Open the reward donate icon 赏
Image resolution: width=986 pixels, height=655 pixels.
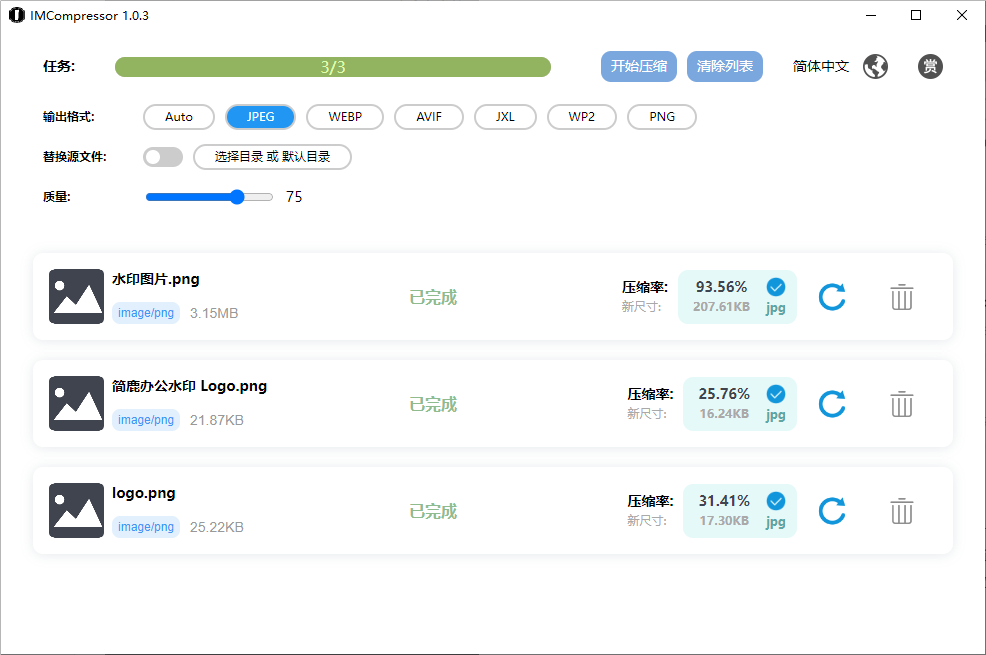[x=930, y=66]
